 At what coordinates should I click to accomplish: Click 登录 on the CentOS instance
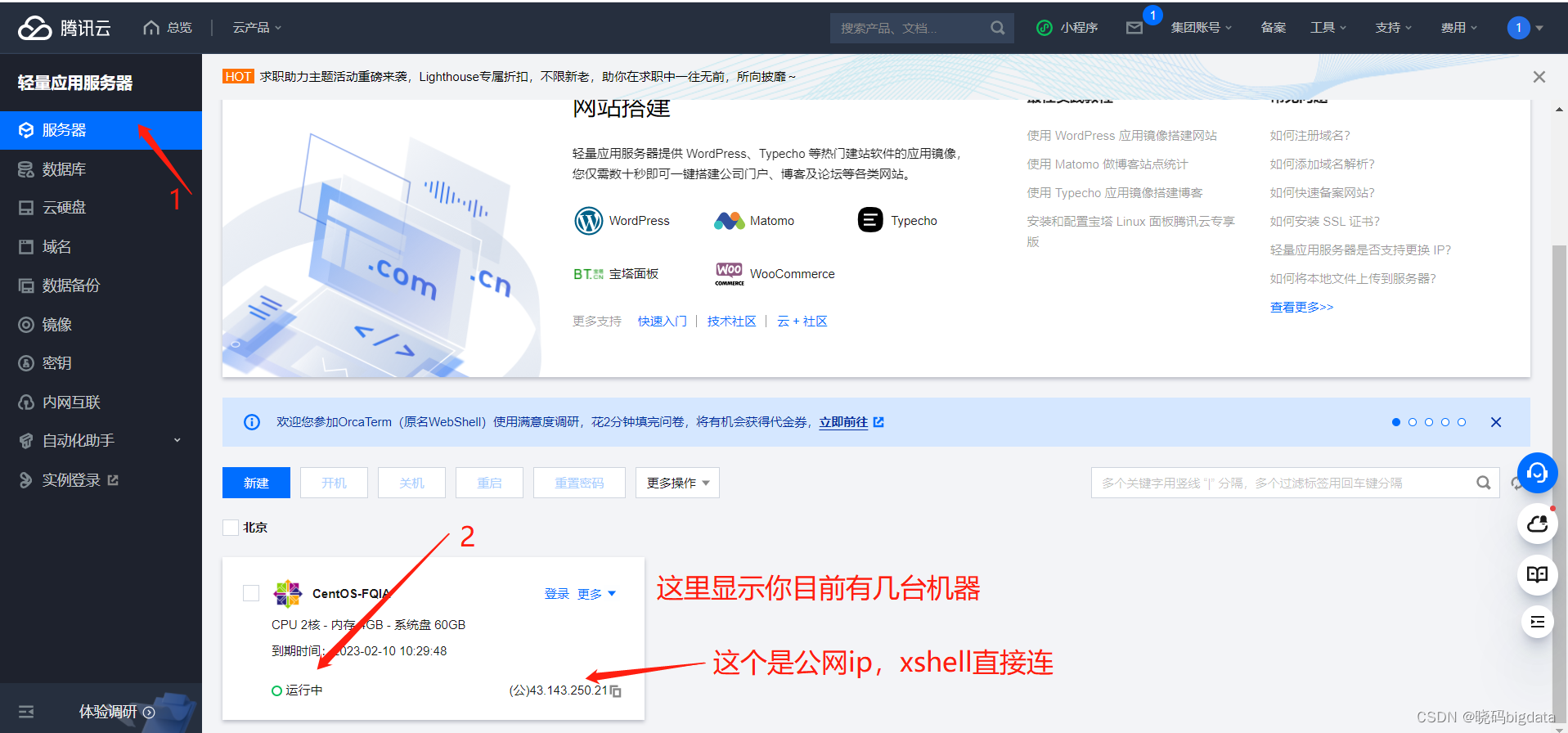click(x=557, y=594)
